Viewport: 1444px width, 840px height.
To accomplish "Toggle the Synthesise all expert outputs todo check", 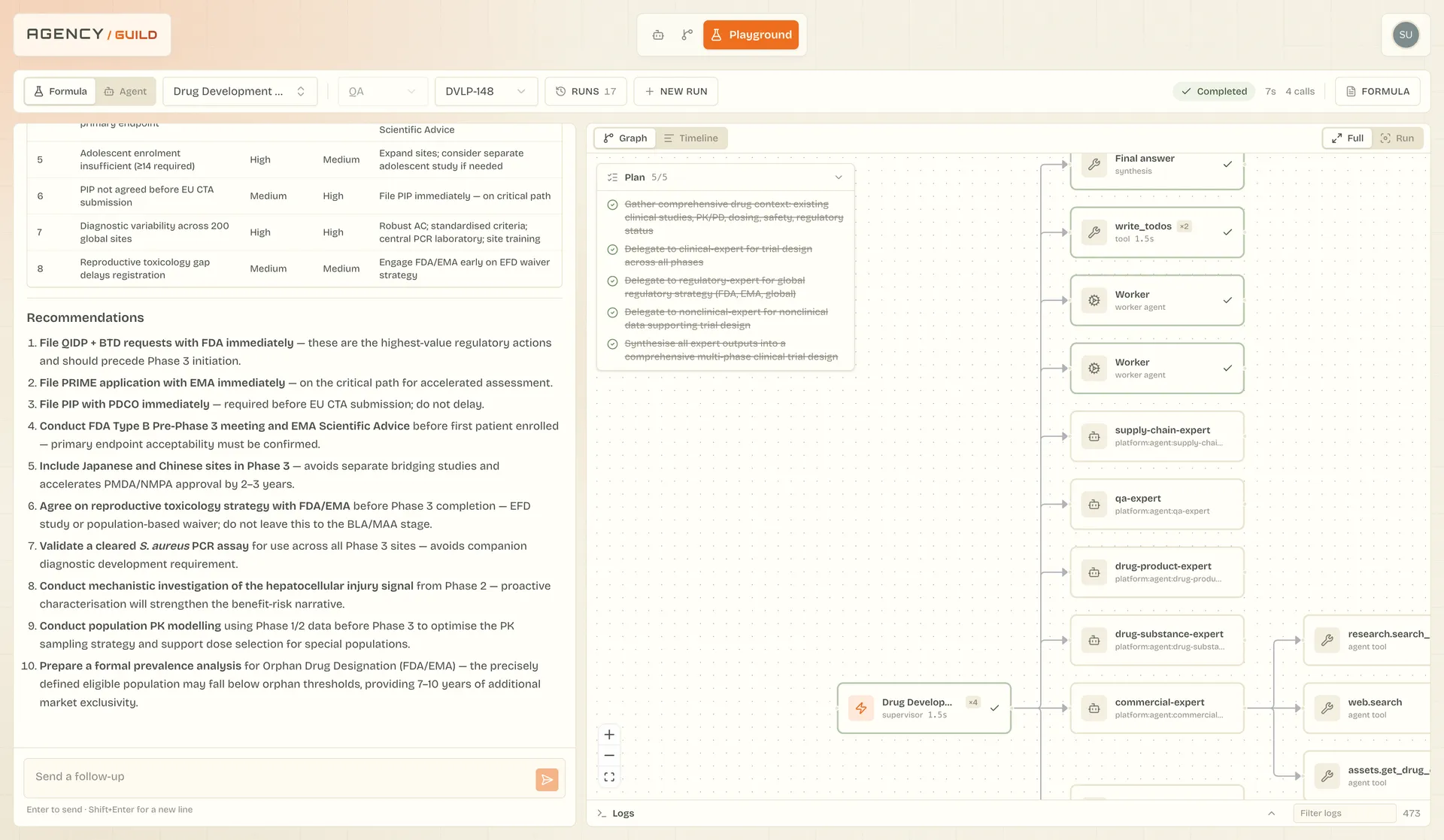I will [612, 344].
